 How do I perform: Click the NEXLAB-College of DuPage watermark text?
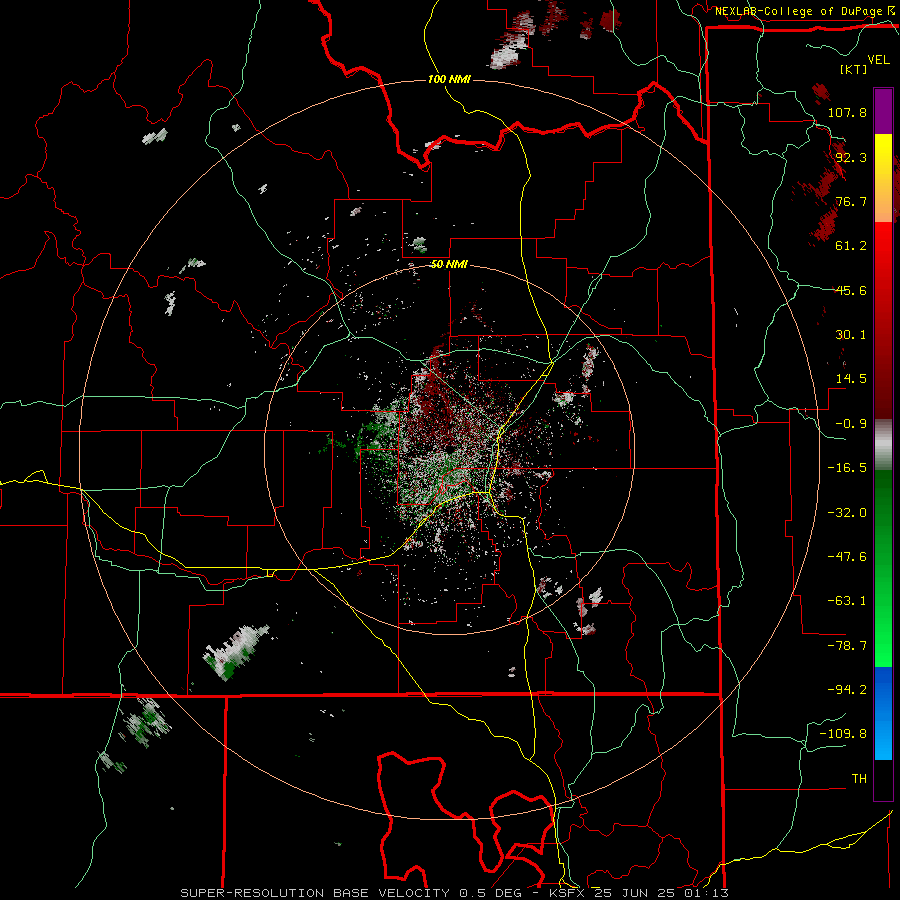pyautogui.click(x=806, y=11)
